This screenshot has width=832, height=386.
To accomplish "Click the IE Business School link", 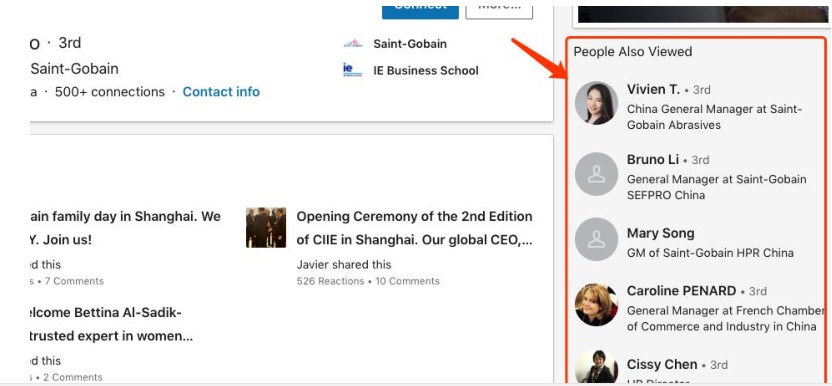I will pyautogui.click(x=426, y=70).
